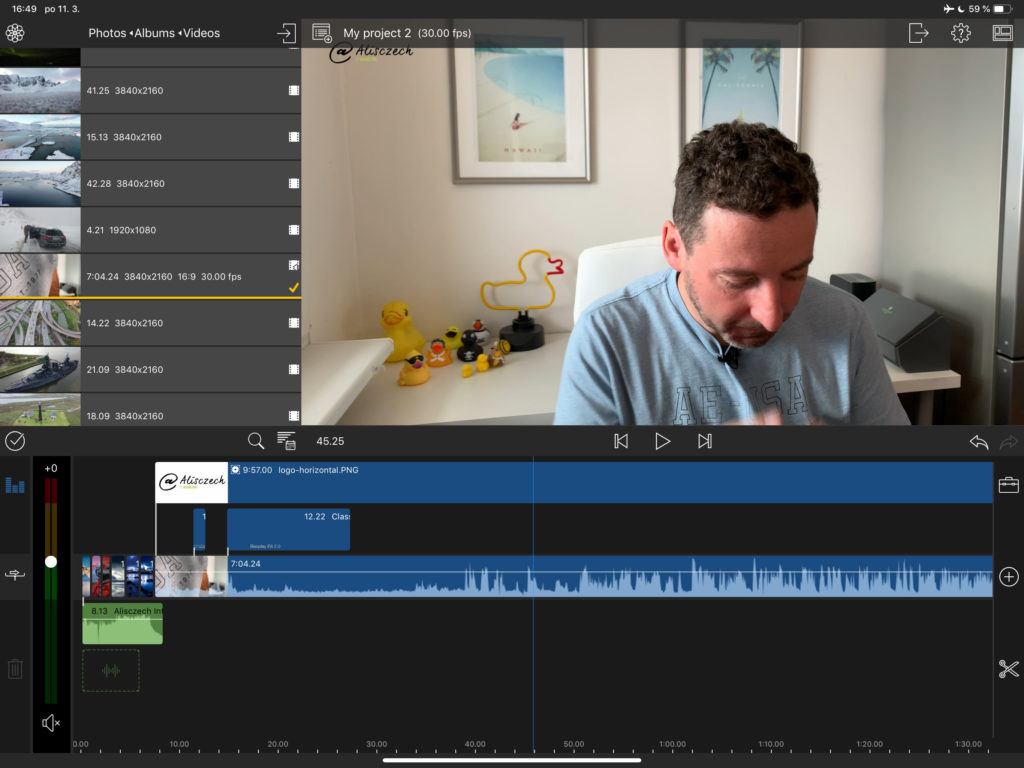Open the magnifier search icon
The image size is (1024, 768).
(x=256, y=441)
